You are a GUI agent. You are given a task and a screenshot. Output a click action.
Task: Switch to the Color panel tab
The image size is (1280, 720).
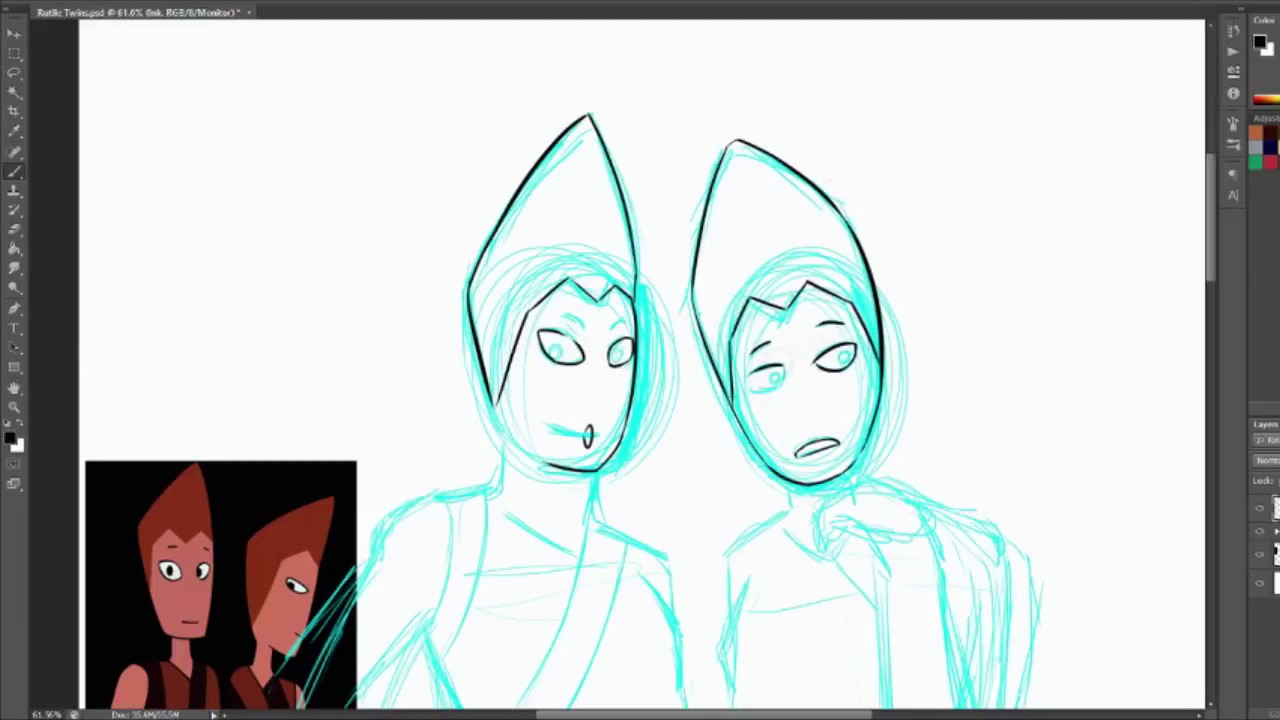[1264, 20]
